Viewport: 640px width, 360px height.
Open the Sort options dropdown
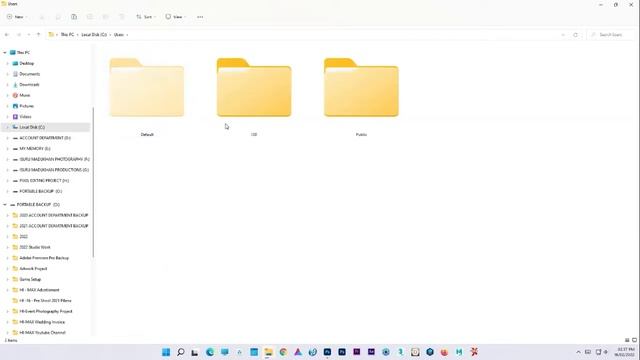146,17
